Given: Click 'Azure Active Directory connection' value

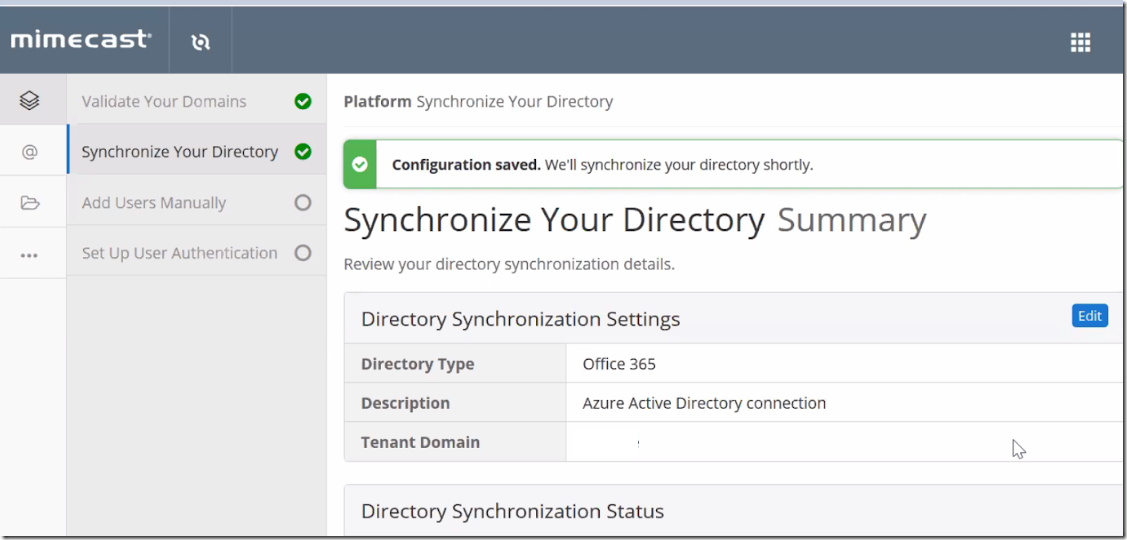Looking at the screenshot, I should tap(704, 403).
